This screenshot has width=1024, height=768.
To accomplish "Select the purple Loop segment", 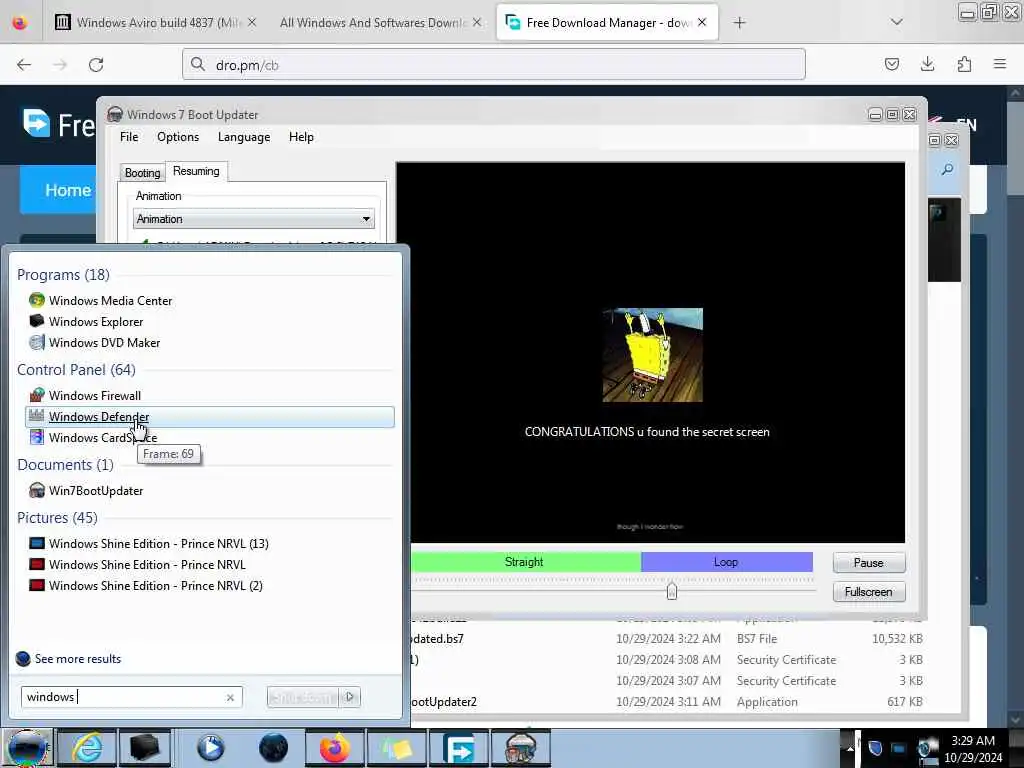I will (x=726, y=562).
